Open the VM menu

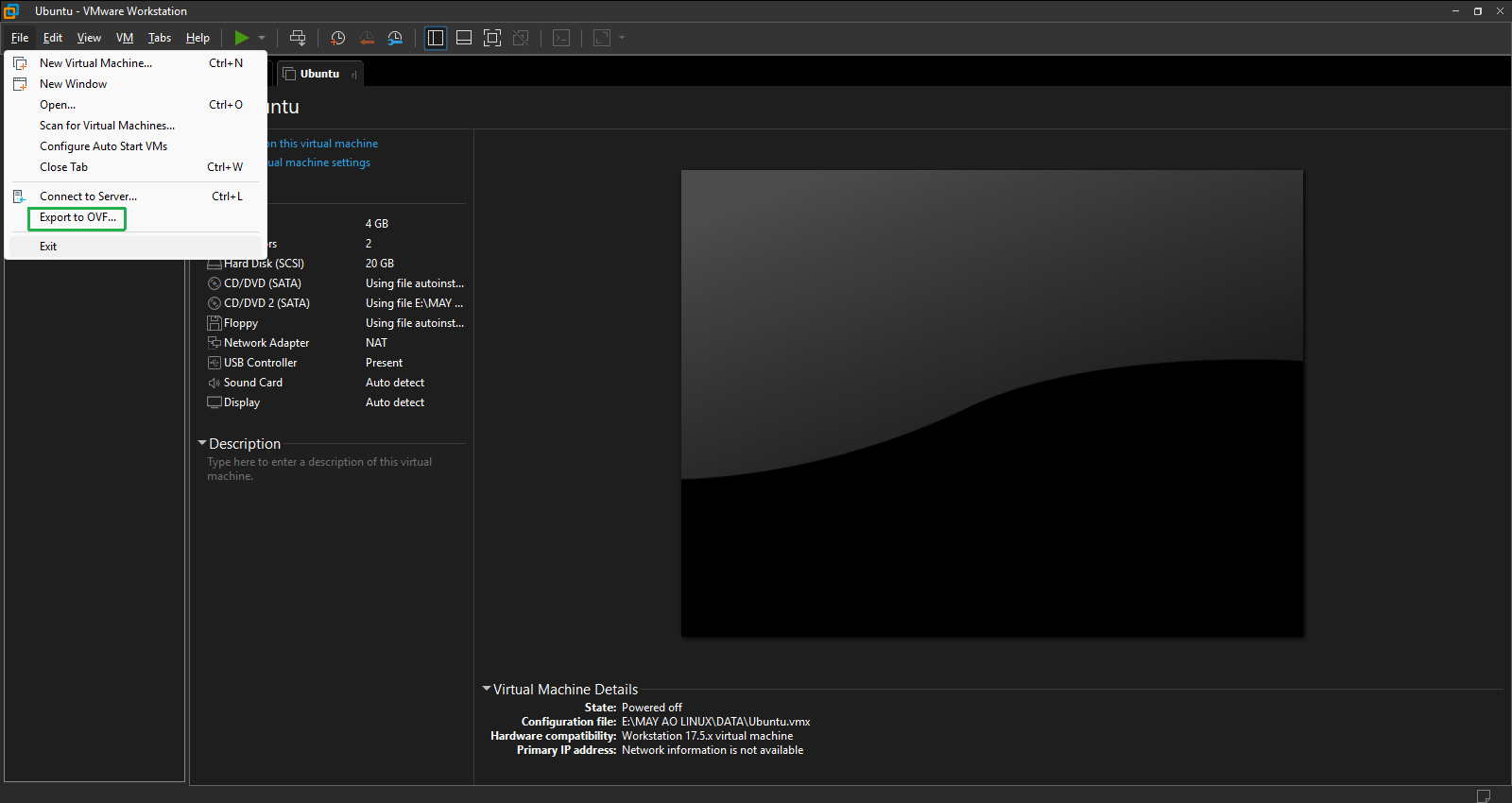(125, 38)
